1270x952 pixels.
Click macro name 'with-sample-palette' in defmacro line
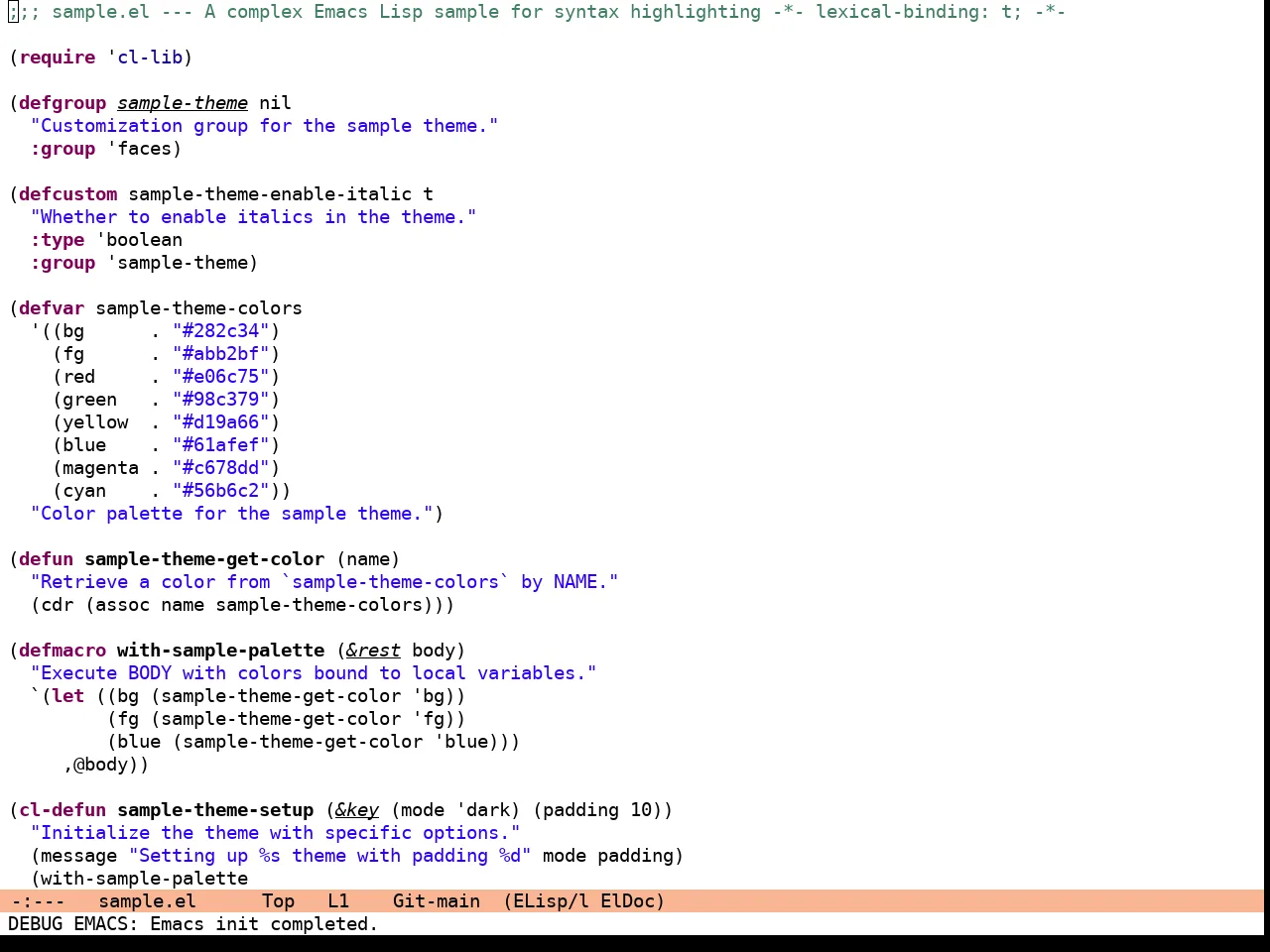coord(220,651)
